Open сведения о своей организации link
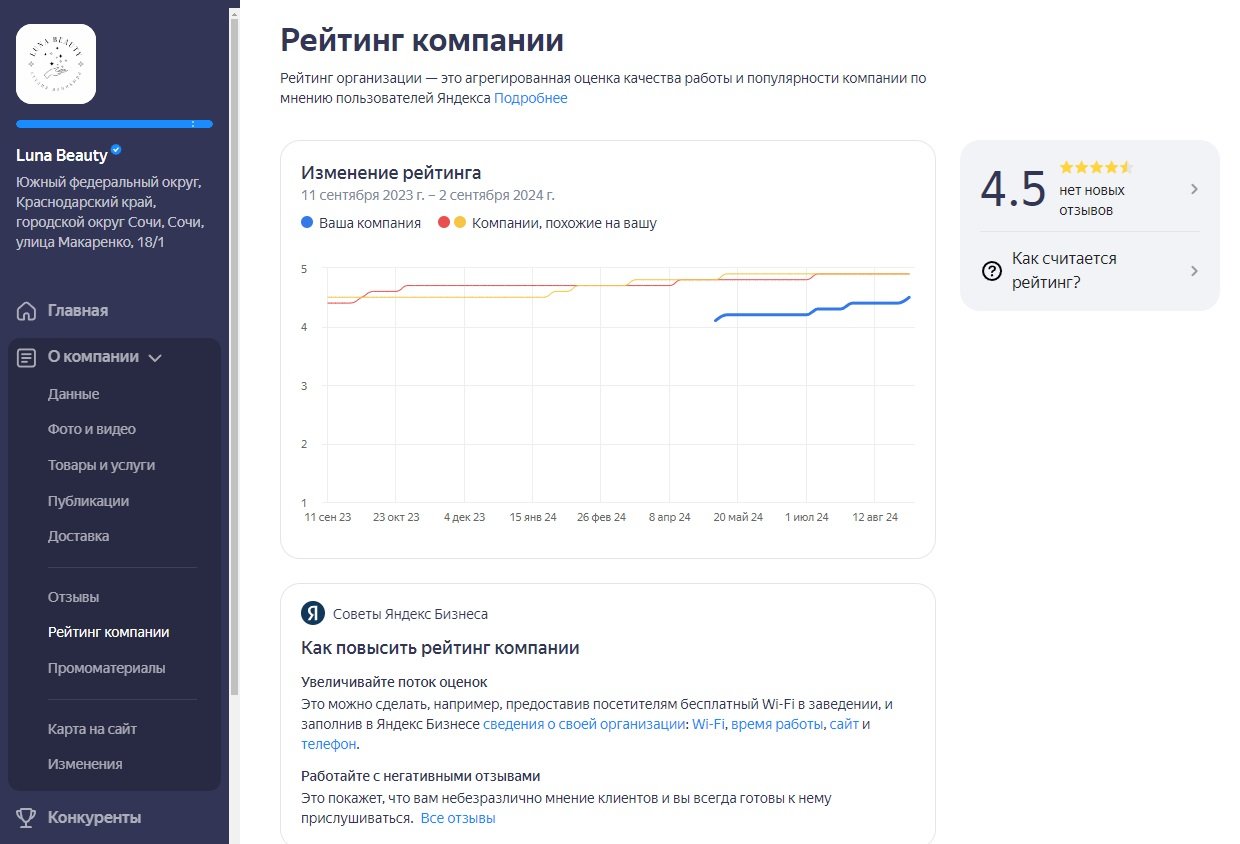This screenshot has height=844, width=1240. point(586,724)
